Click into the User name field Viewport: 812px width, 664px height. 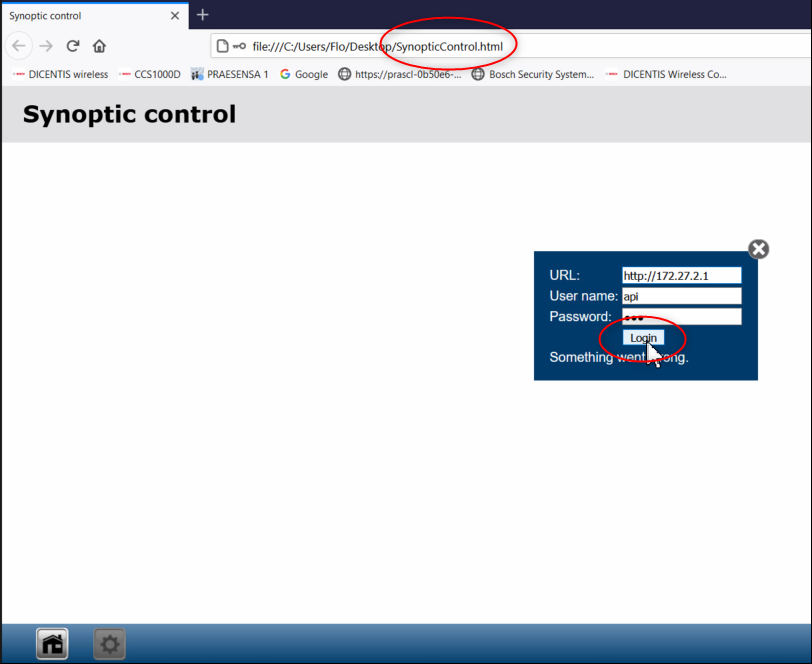click(x=681, y=296)
